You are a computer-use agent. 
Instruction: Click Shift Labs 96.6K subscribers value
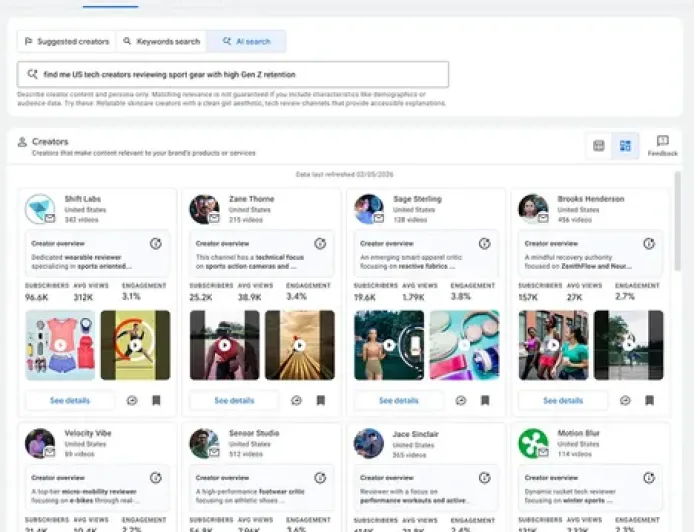click(36, 297)
